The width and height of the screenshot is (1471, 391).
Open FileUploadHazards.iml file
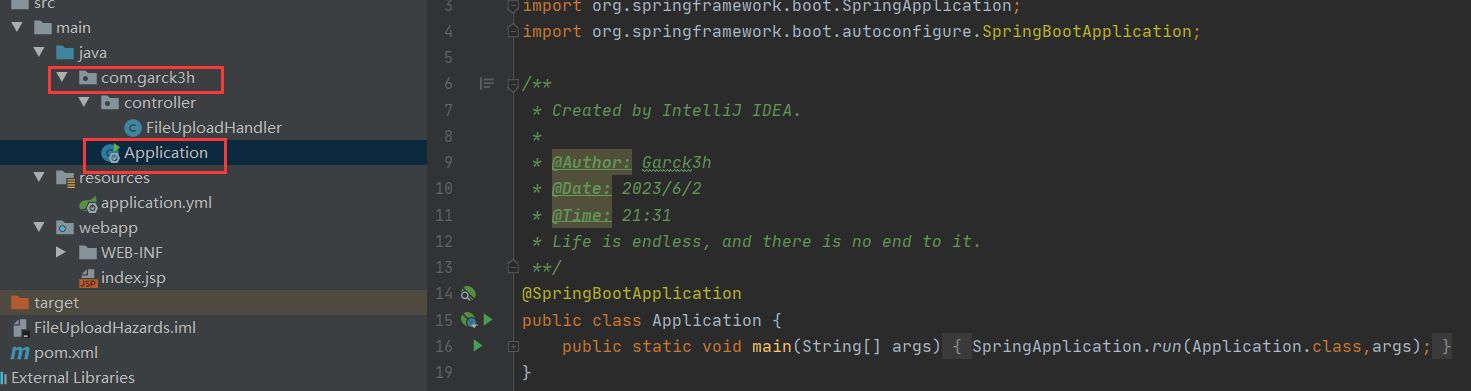[x=115, y=328]
